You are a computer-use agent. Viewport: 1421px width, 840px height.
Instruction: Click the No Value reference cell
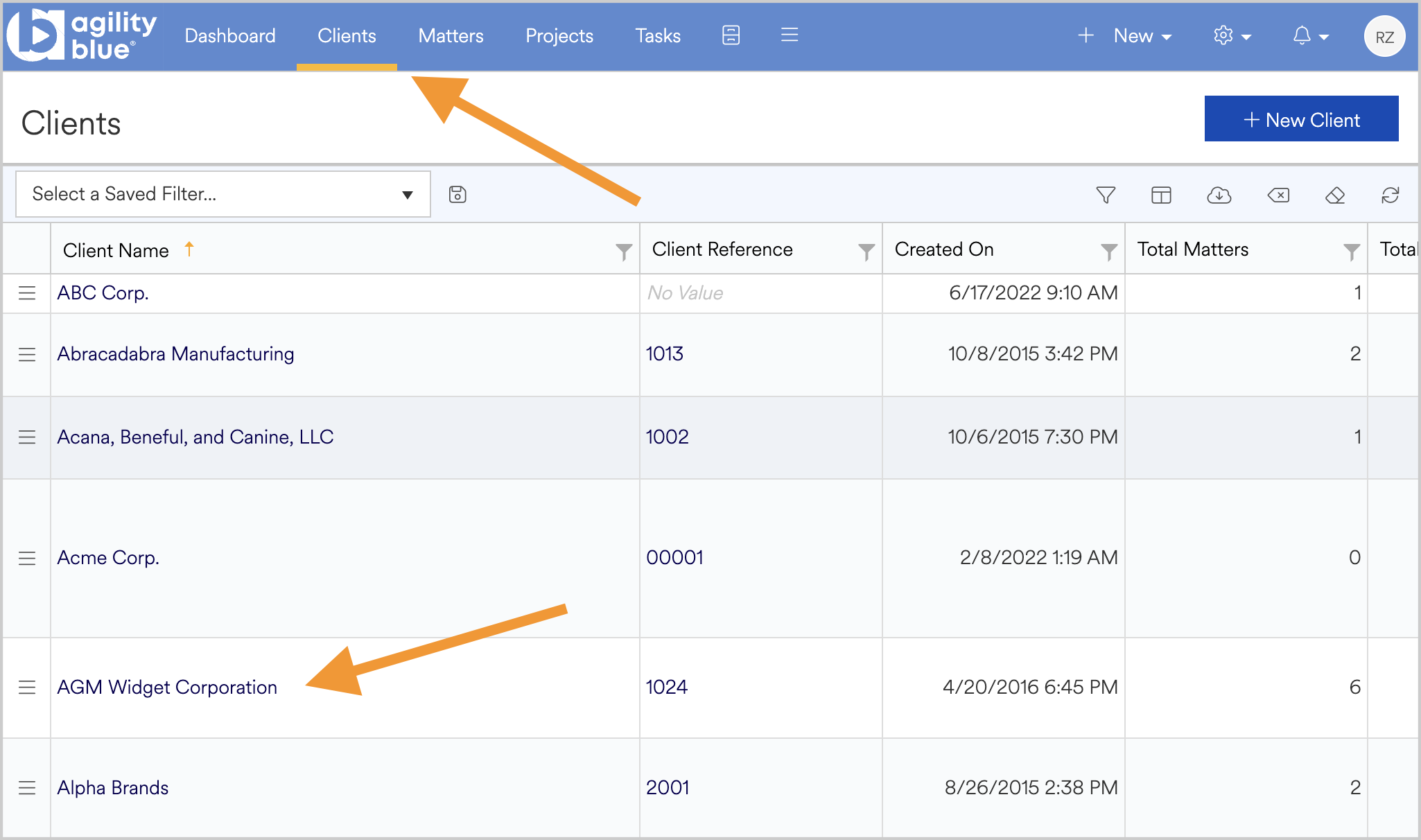click(x=685, y=293)
